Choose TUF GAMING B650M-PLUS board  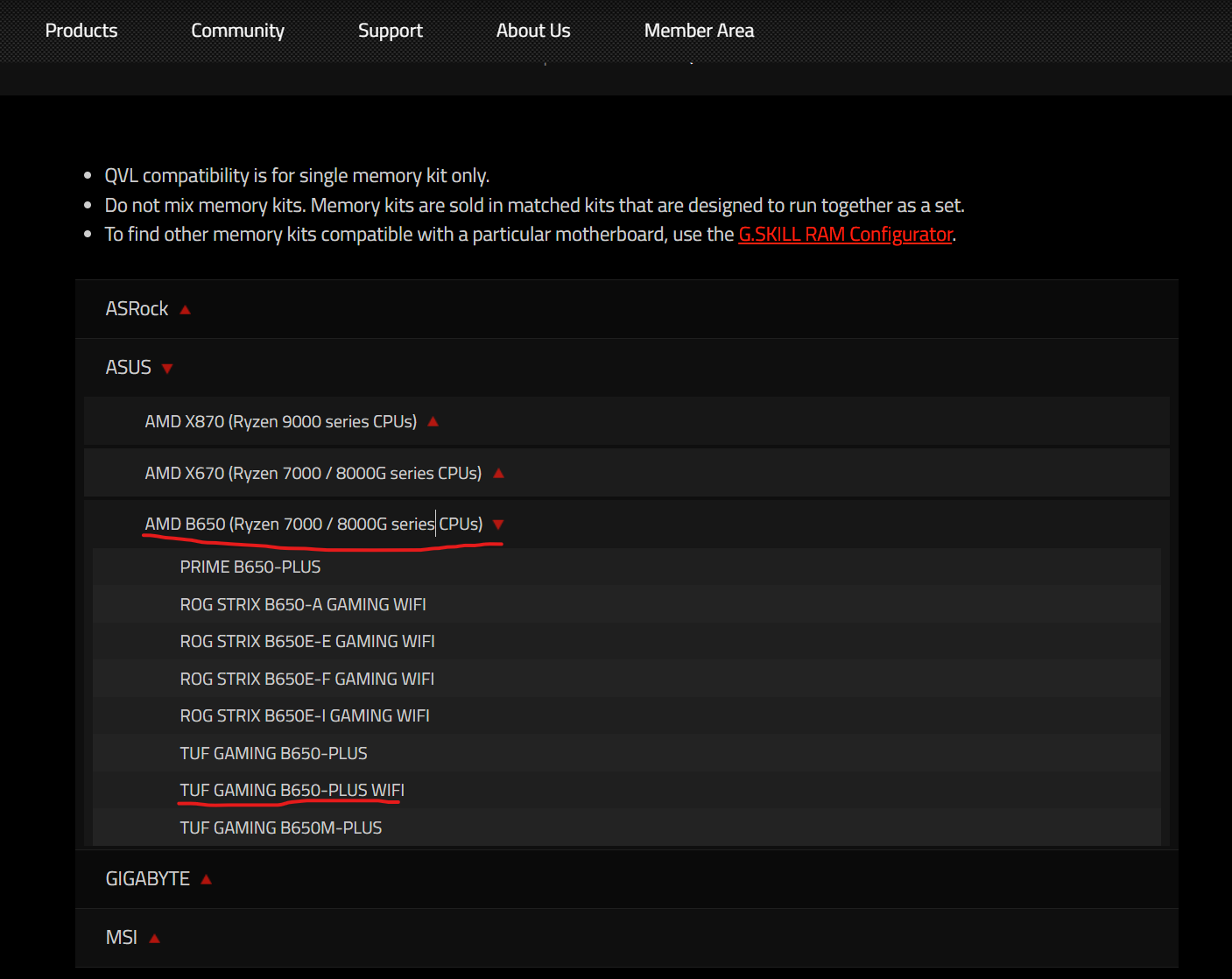(281, 828)
